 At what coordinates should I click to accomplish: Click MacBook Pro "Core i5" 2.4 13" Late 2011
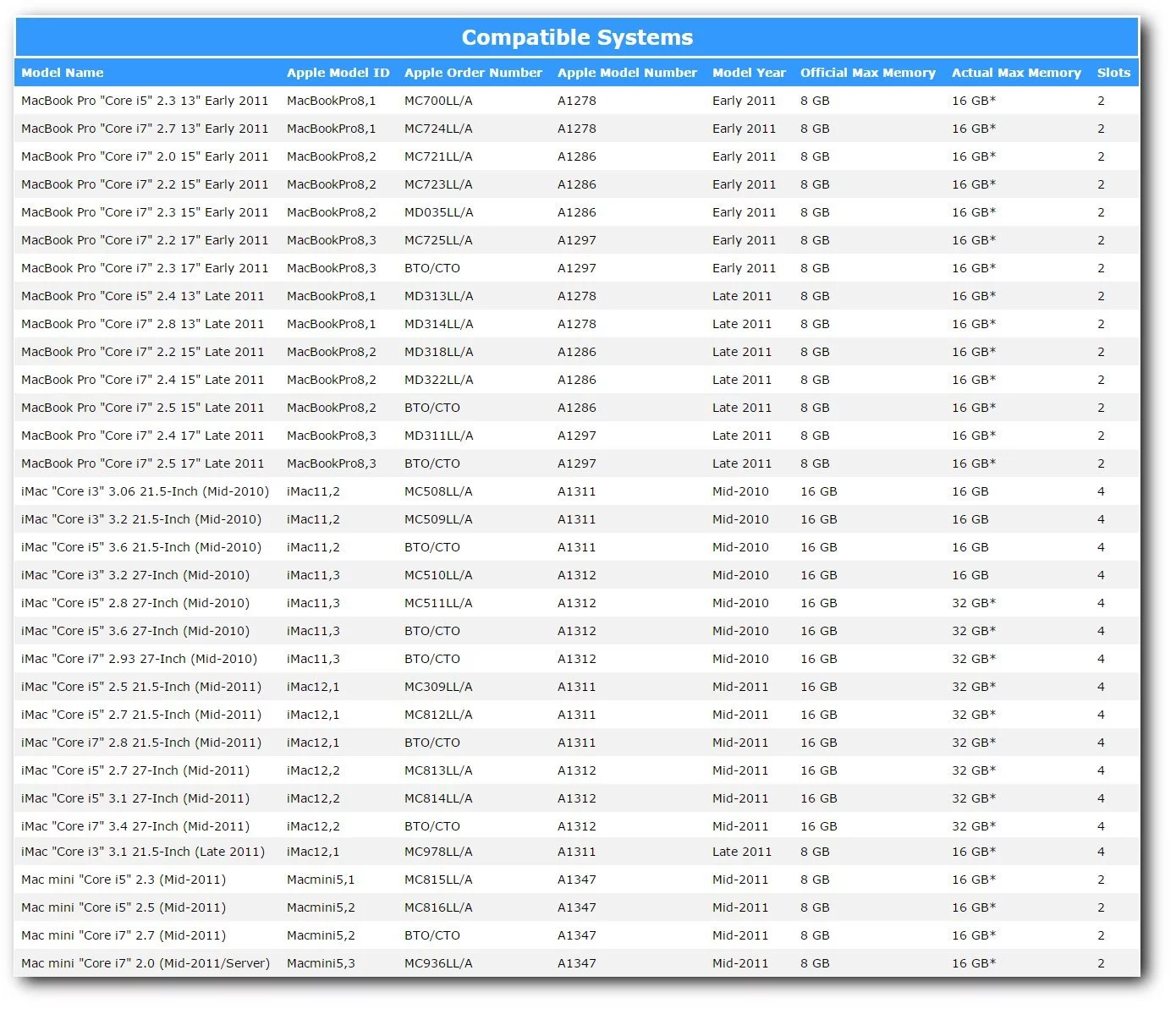click(142, 296)
